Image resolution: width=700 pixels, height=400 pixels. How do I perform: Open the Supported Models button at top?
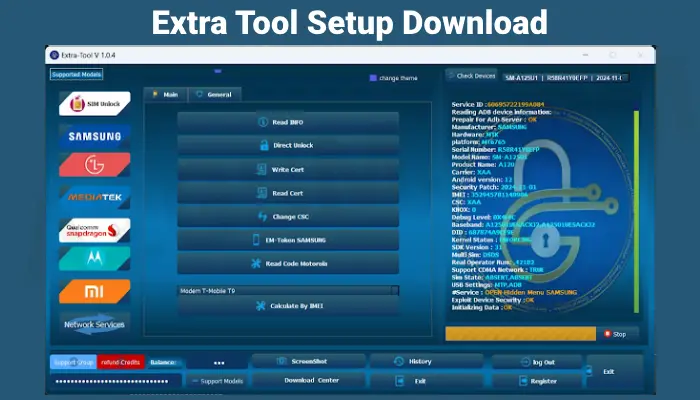76,75
